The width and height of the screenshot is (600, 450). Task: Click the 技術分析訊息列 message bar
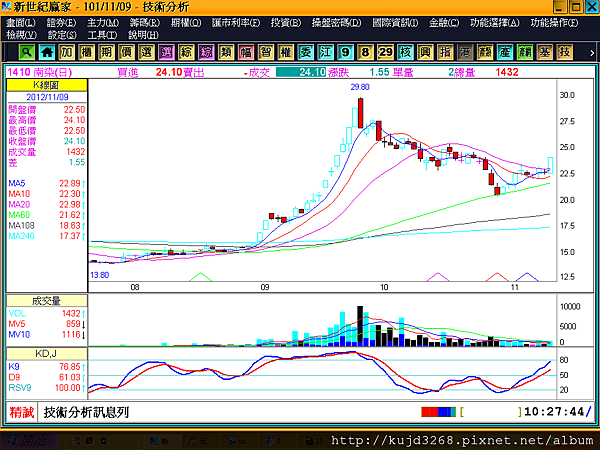(x=86, y=412)
